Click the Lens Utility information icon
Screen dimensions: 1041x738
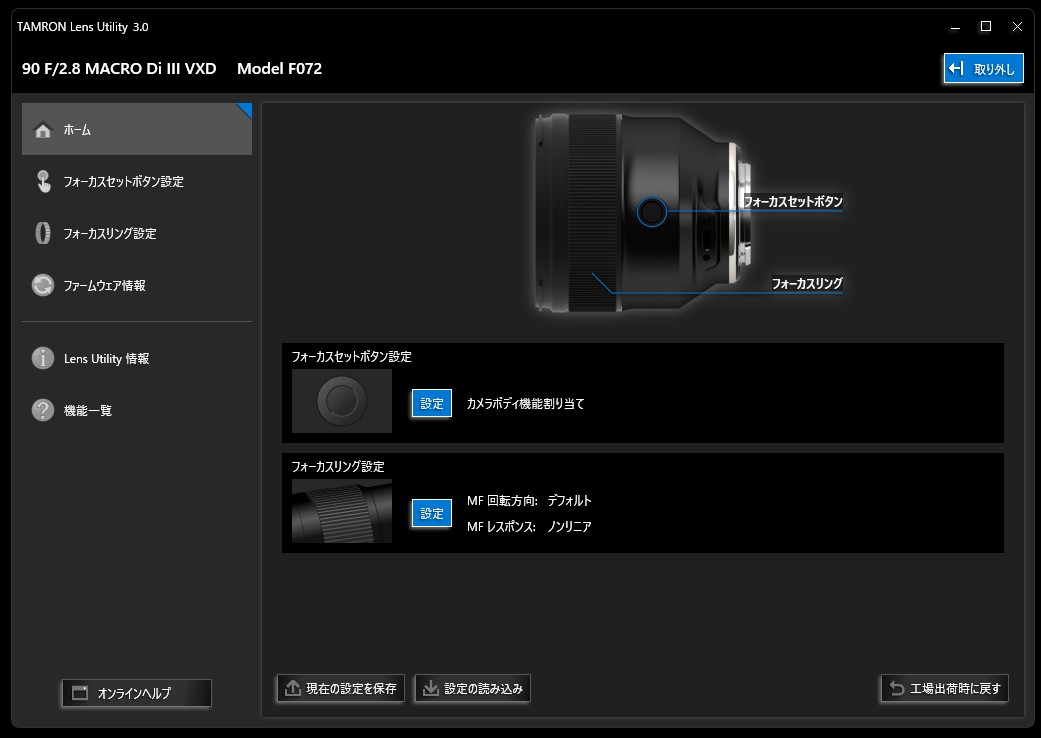pos(42,358)
